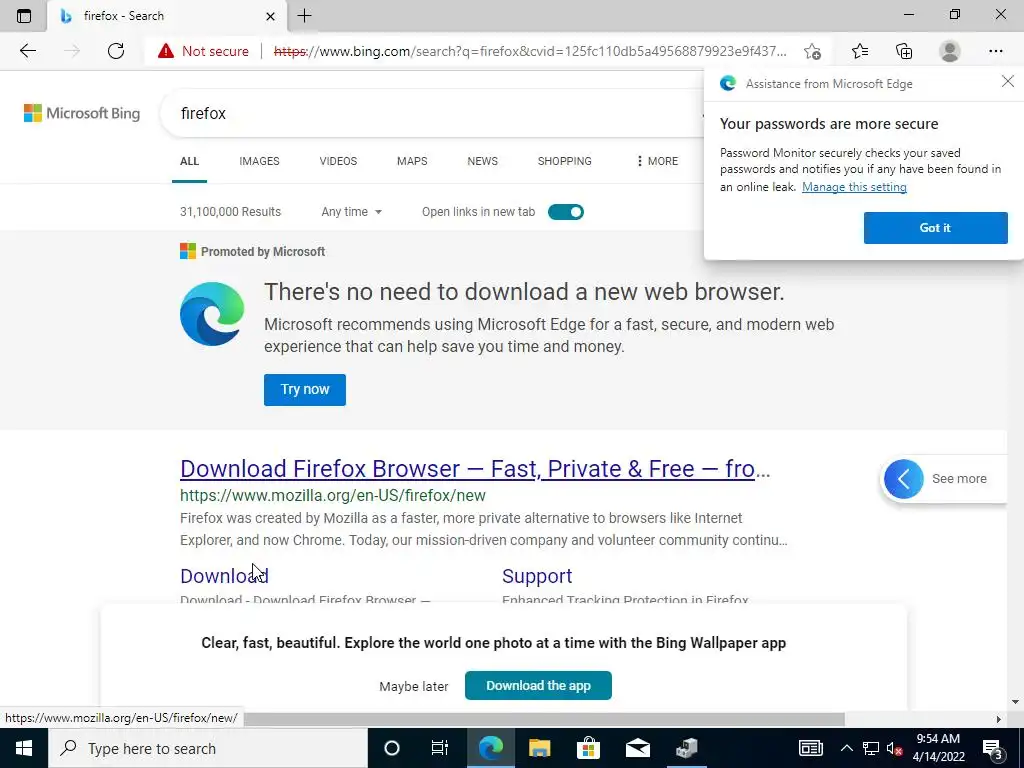Click the Download the app button
This screenshot has height=768, width=1024.
pos(538,686)
